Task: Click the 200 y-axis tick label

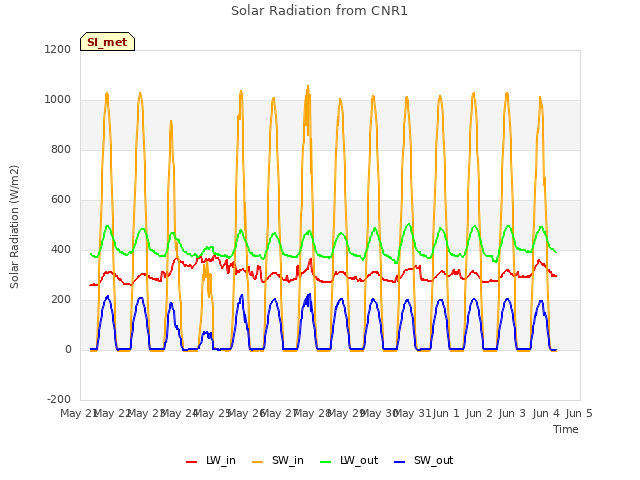Action: point(61,300)
